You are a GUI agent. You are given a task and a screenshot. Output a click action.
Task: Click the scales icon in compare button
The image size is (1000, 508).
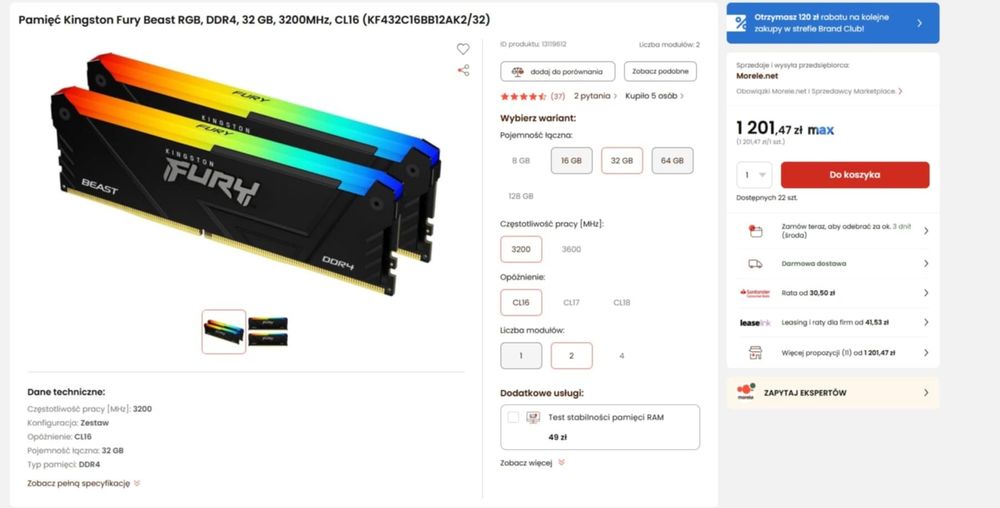[518, 71]
